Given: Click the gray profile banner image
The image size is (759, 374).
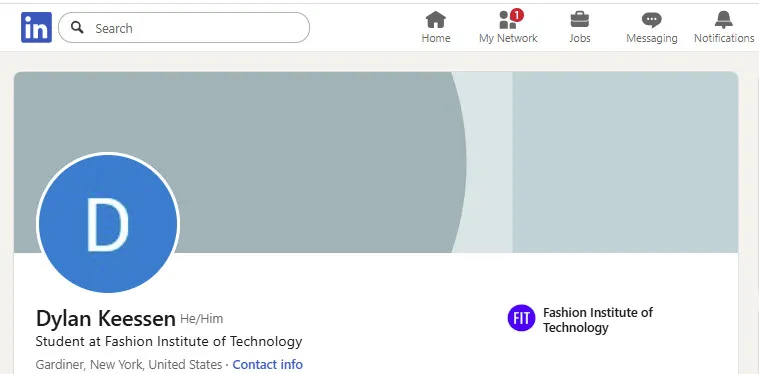Looking at the screenshot, I should click(376, 162).
